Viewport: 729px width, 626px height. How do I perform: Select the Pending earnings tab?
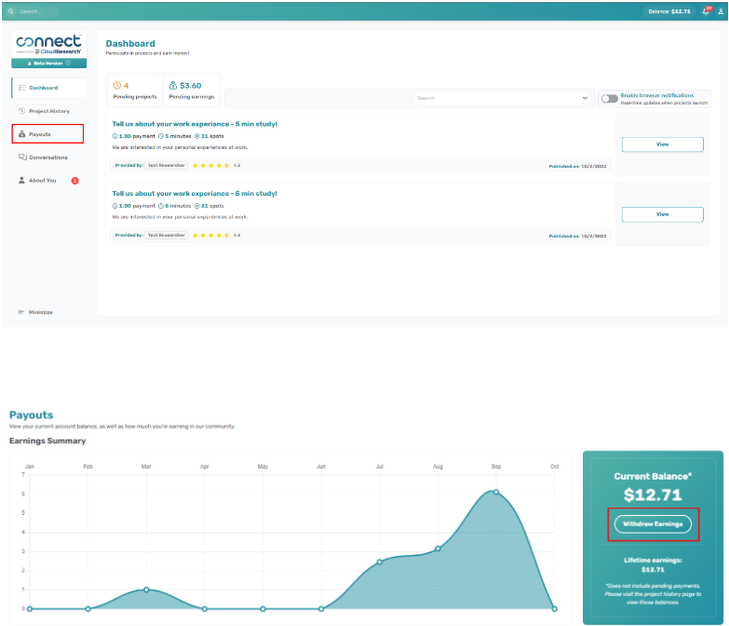192,90
